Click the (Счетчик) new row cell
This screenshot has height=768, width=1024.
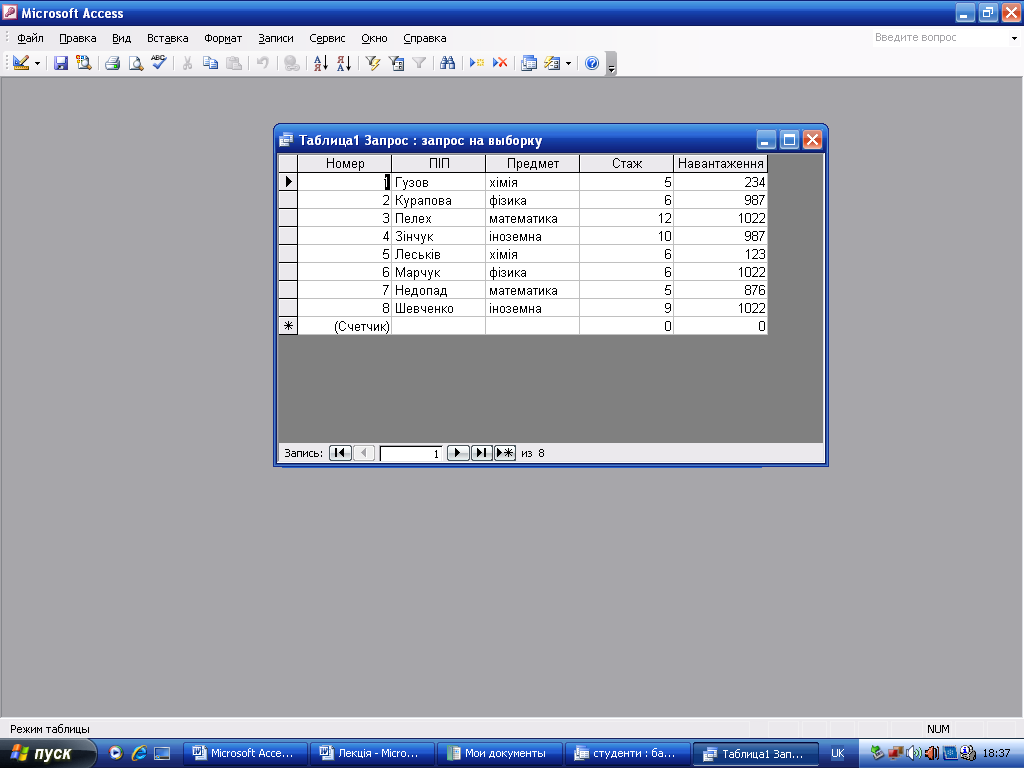pos(345,326)
